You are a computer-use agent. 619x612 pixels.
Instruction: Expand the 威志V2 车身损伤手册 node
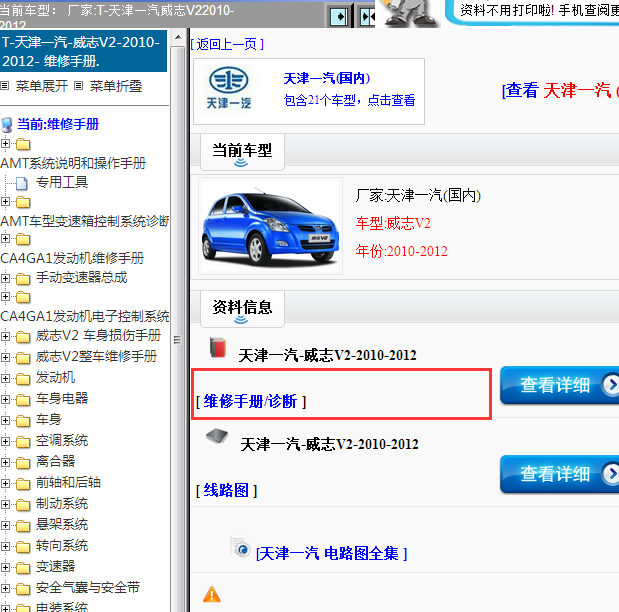coord(5,336)
